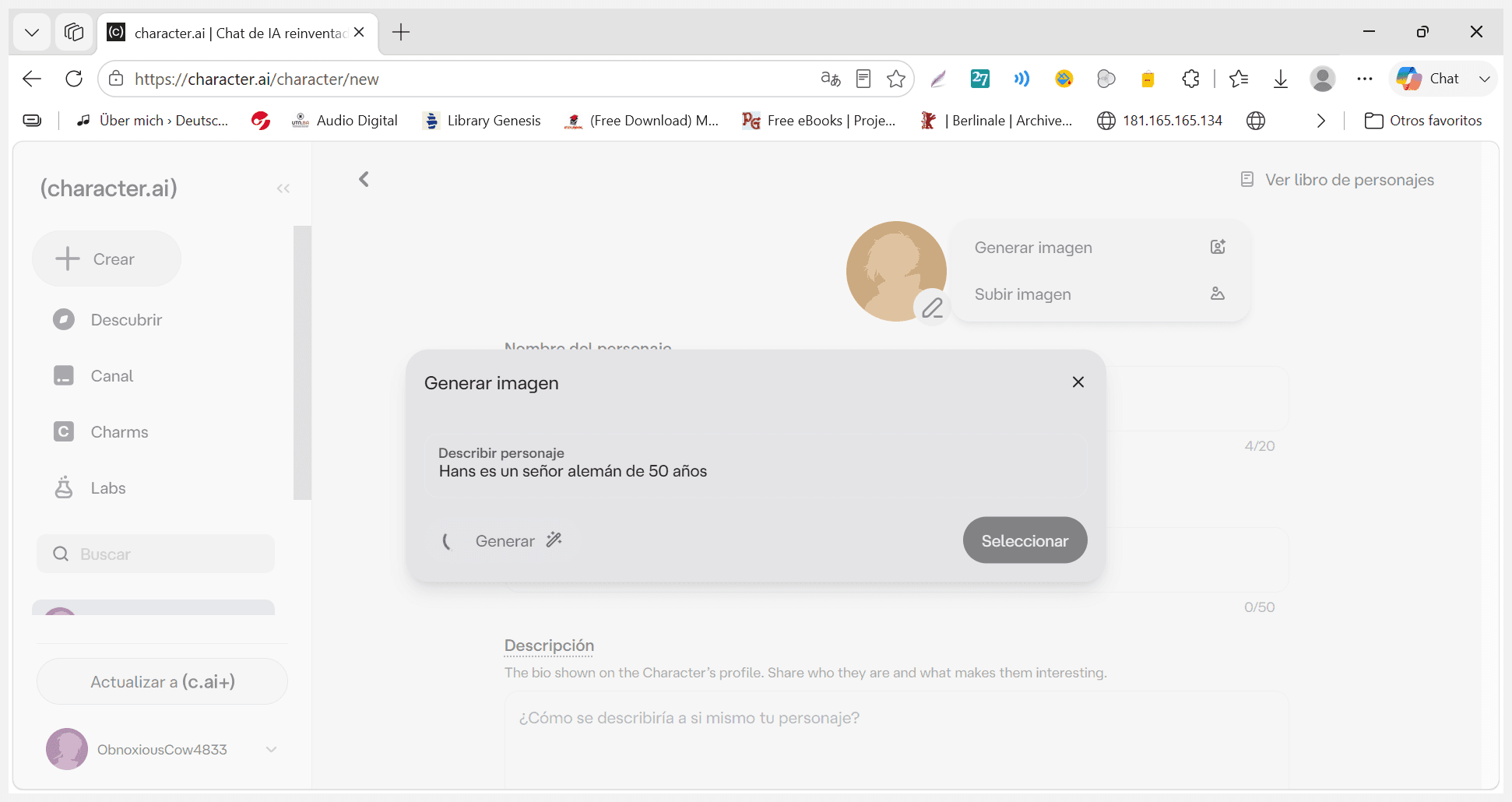This screenshot has width=1512, height=802.
Task: Reload the page with the refresh icon
Action: click(74, 79)
